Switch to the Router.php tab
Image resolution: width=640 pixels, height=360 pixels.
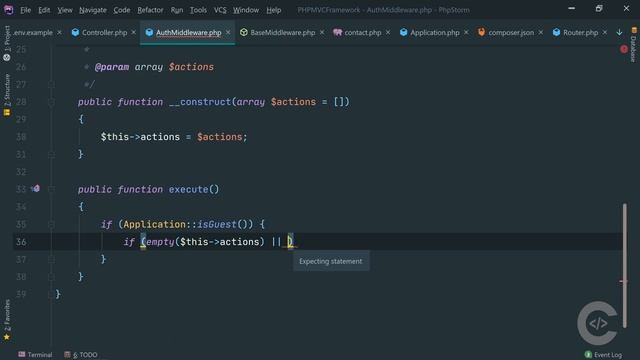coord(580,33)
